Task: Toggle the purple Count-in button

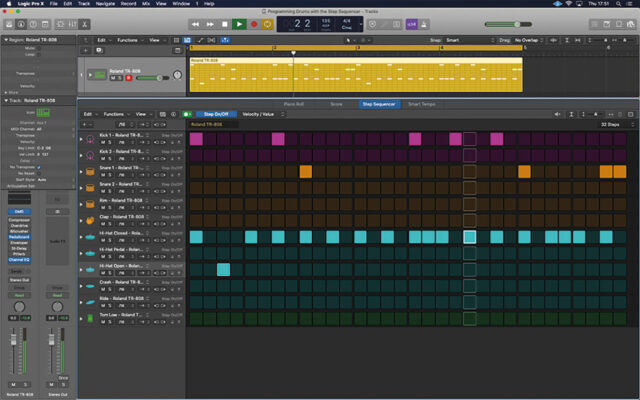Action: (411, 24)
